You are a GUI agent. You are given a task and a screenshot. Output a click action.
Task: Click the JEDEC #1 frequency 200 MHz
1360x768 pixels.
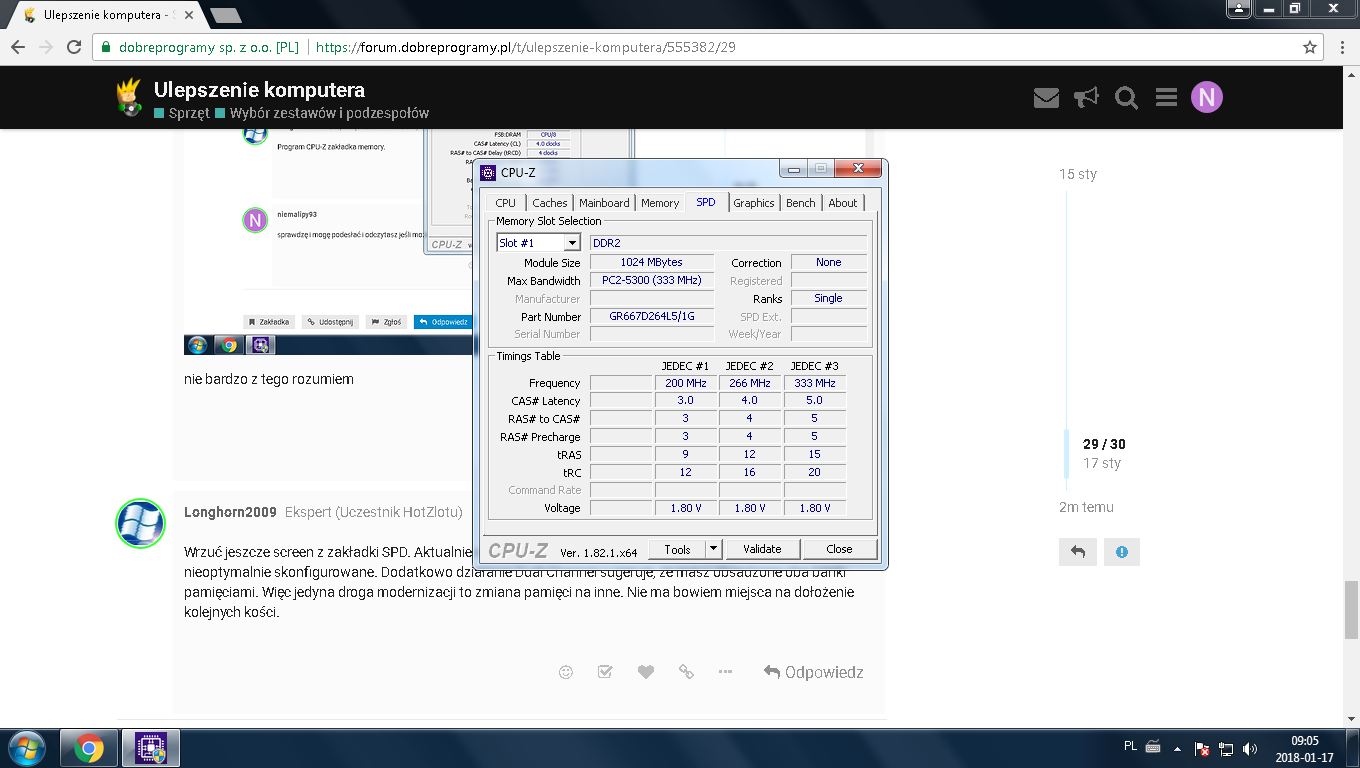686,383
